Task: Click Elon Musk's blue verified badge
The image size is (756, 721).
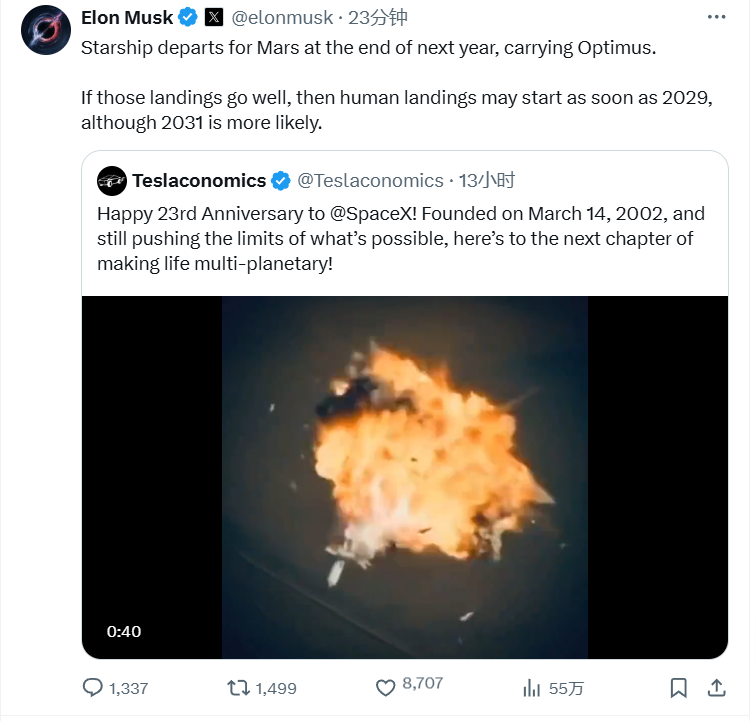Action: [187, 18]
